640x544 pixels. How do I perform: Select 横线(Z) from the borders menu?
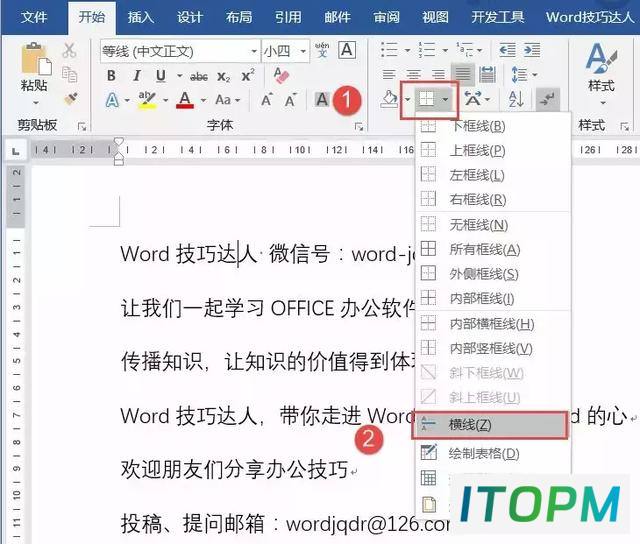tap(490, 425)
